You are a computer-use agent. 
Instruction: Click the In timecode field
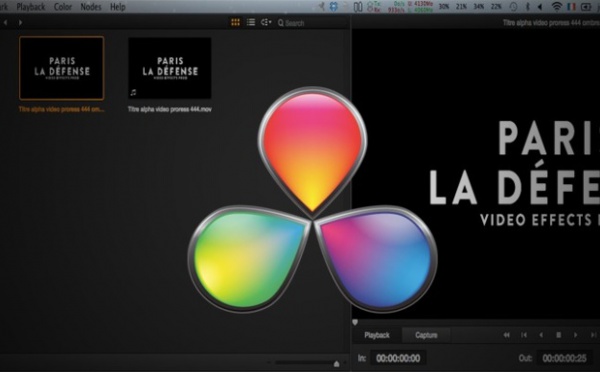398,358
